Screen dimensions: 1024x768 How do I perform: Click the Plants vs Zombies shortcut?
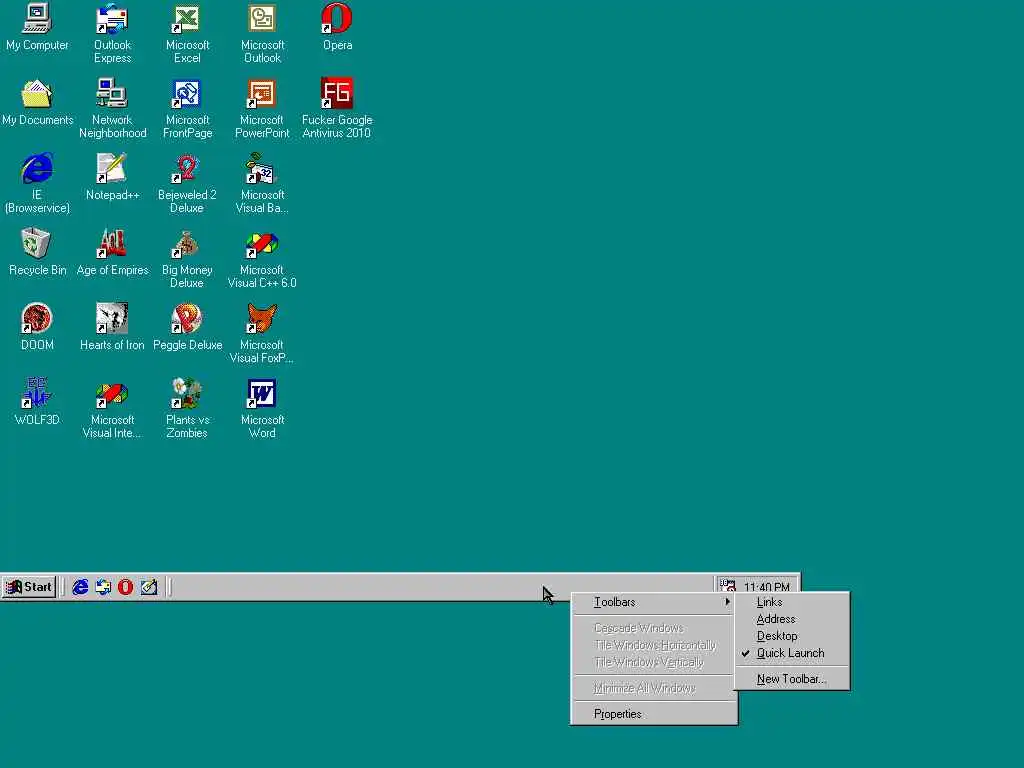pyautogui.click(x=187, y=409)
